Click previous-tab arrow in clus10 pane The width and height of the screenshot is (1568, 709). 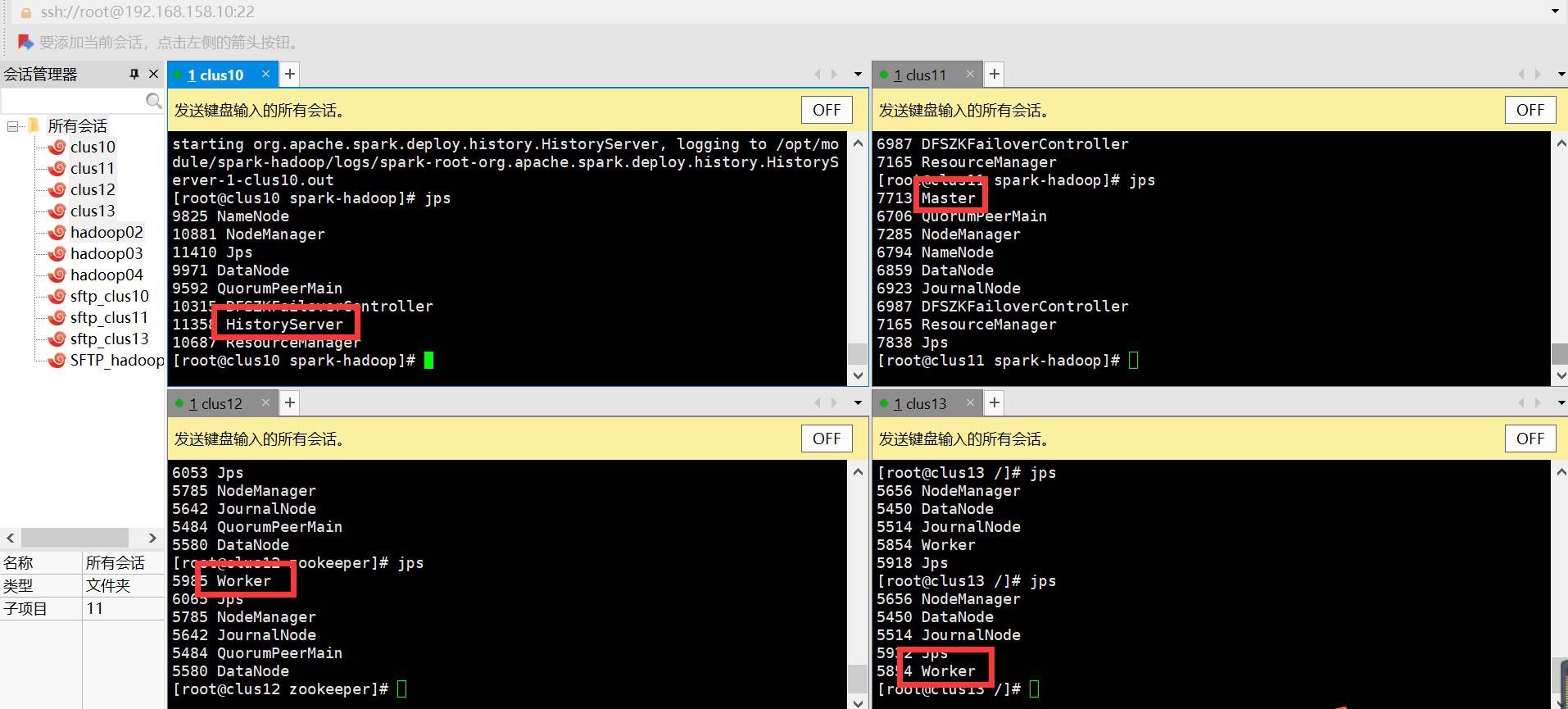(x=817, y=75)
